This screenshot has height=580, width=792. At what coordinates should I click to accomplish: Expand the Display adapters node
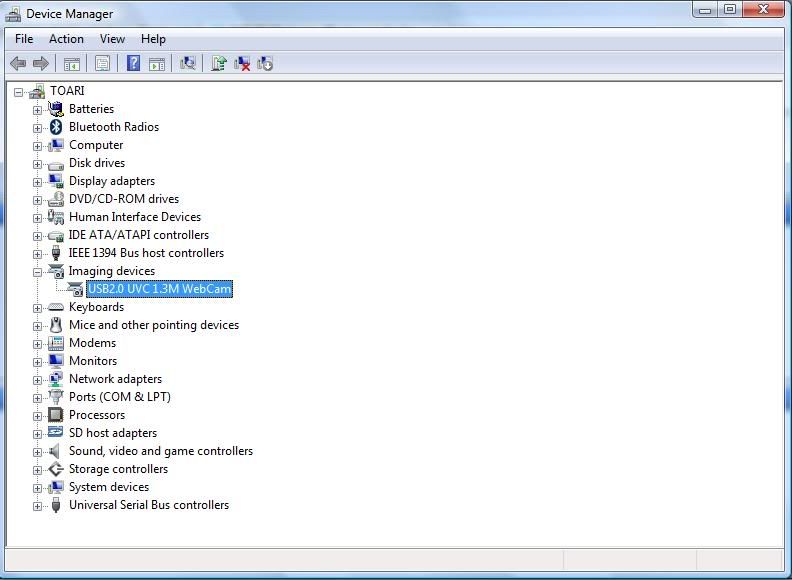tap(37, 182)
